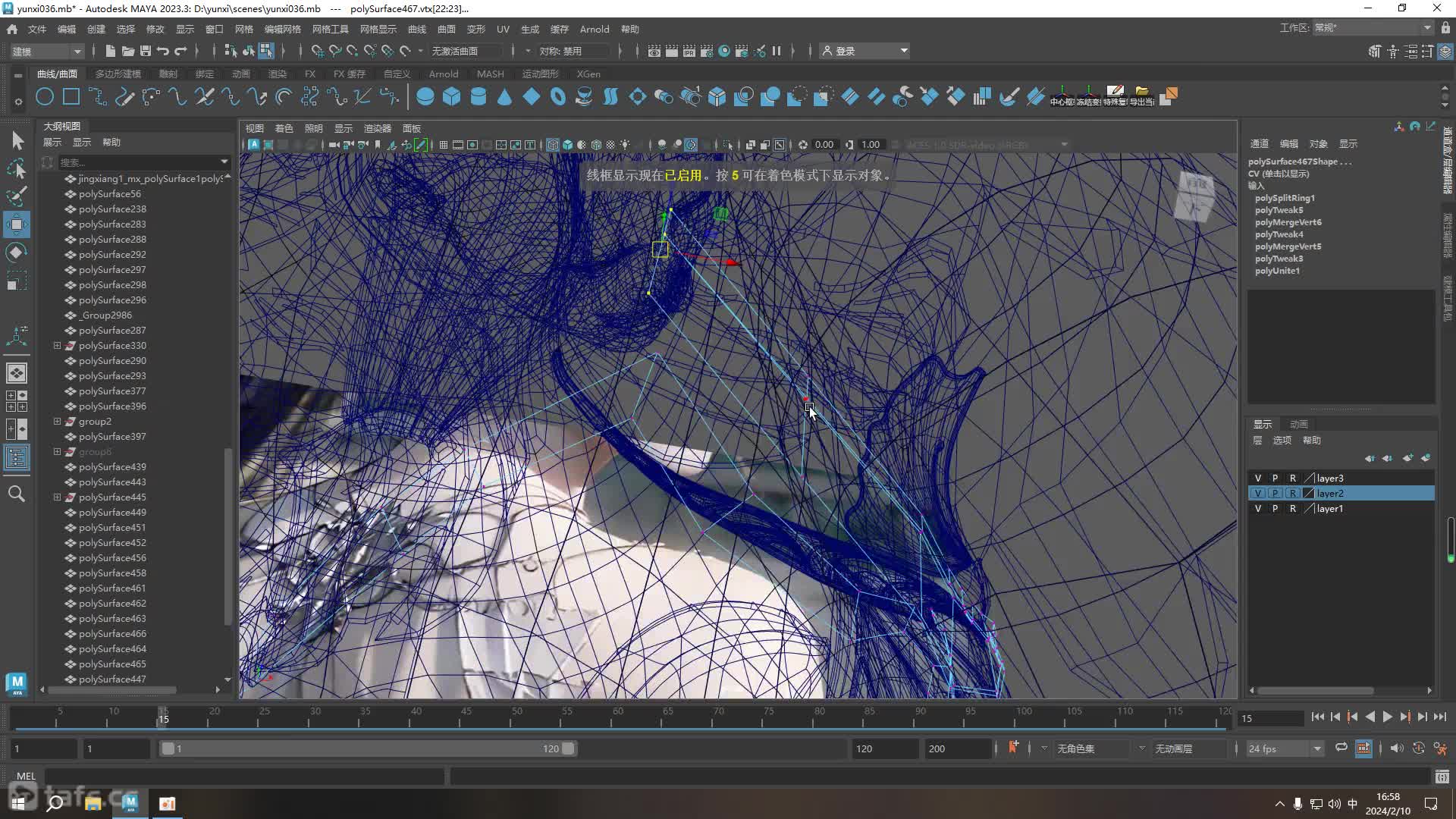This screenshot has width=1456, height=819.
Task: Click the Undo arrow icon
Action: click(163, 51)
